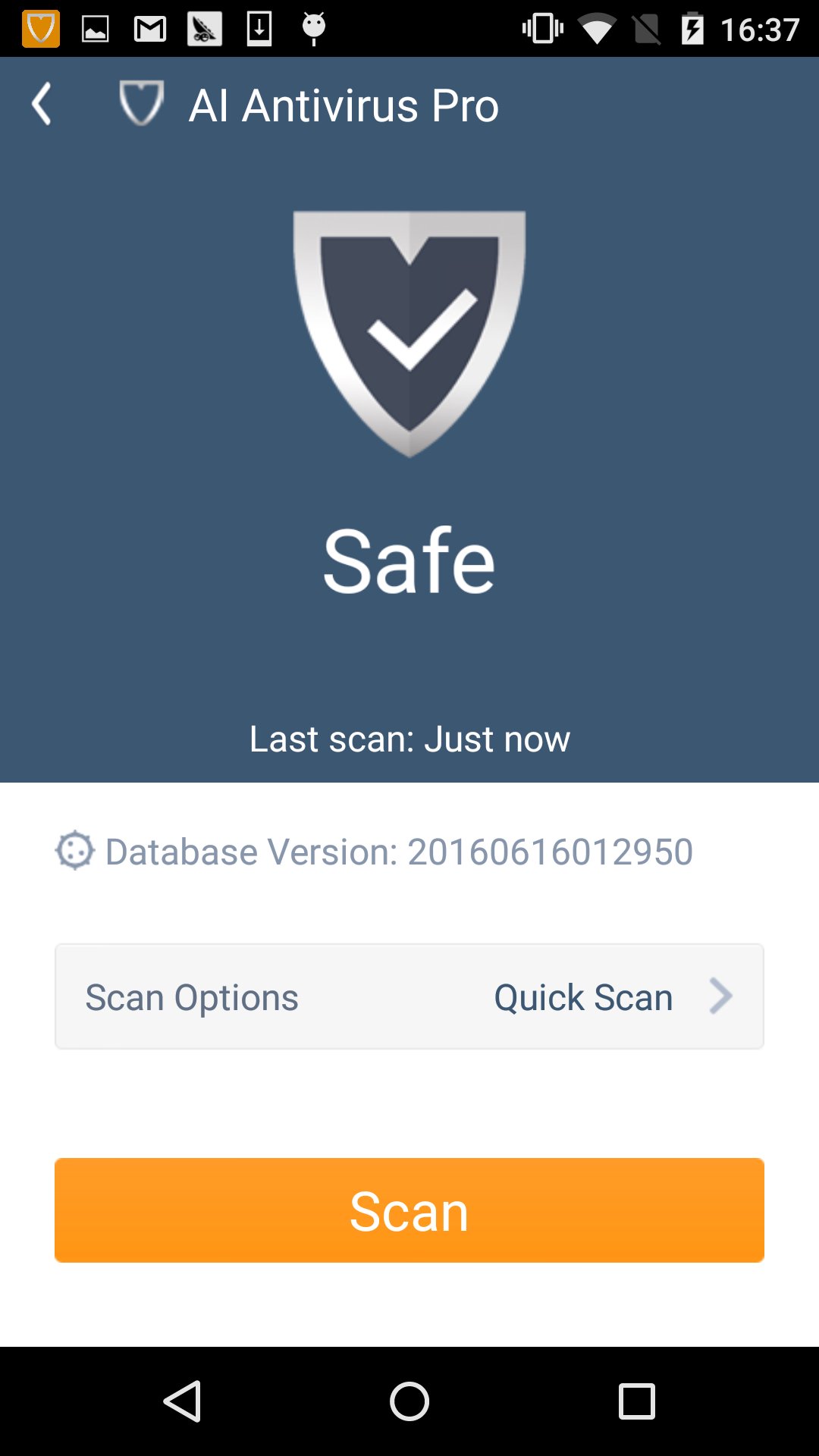The width and height of the screenshot is (819, 1456).
Task: Click the AI Antivirus Pro shield logo
Action: [x=142, y=103]
